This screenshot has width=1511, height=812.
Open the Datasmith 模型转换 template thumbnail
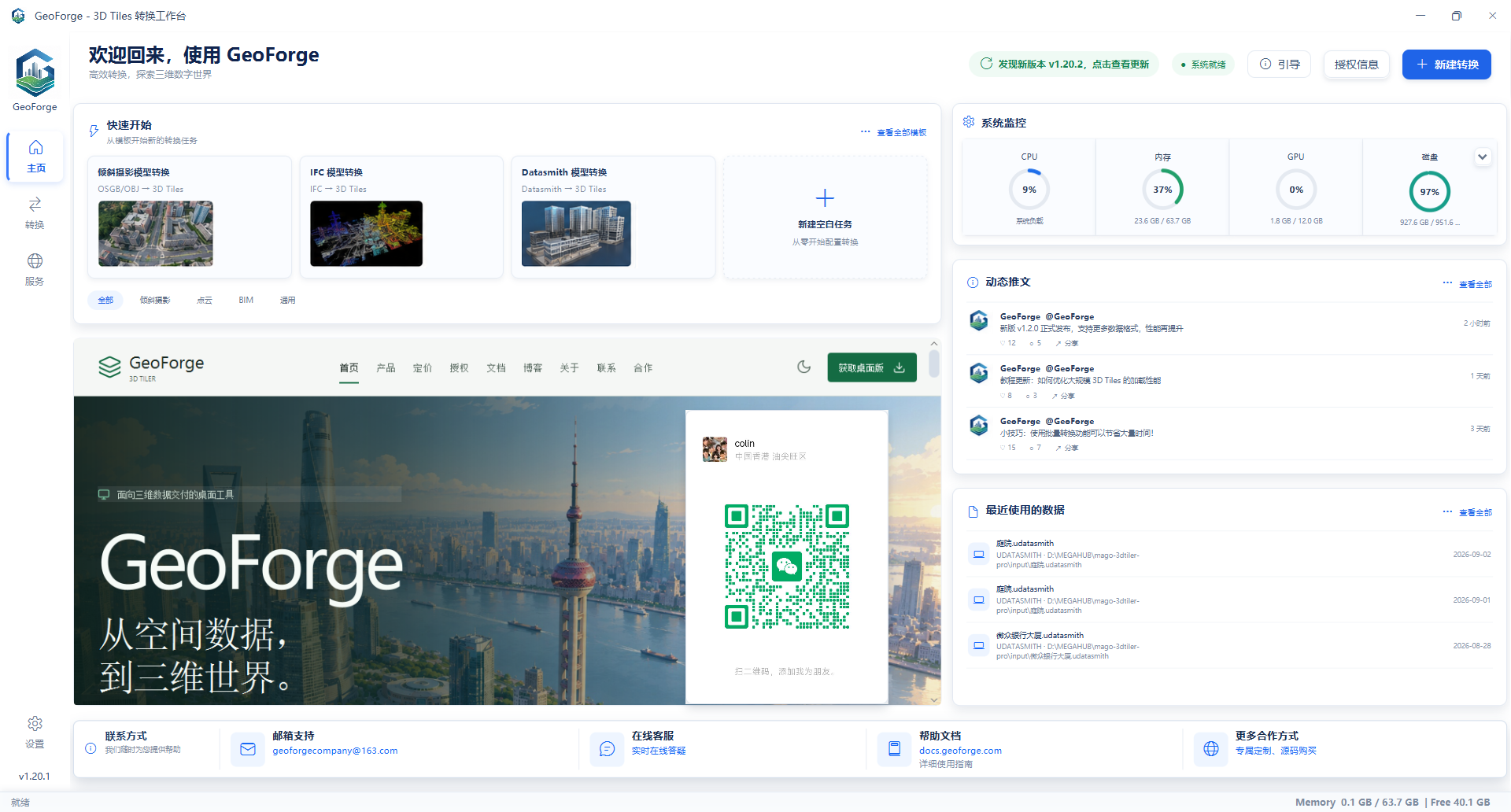coord(576,233)
